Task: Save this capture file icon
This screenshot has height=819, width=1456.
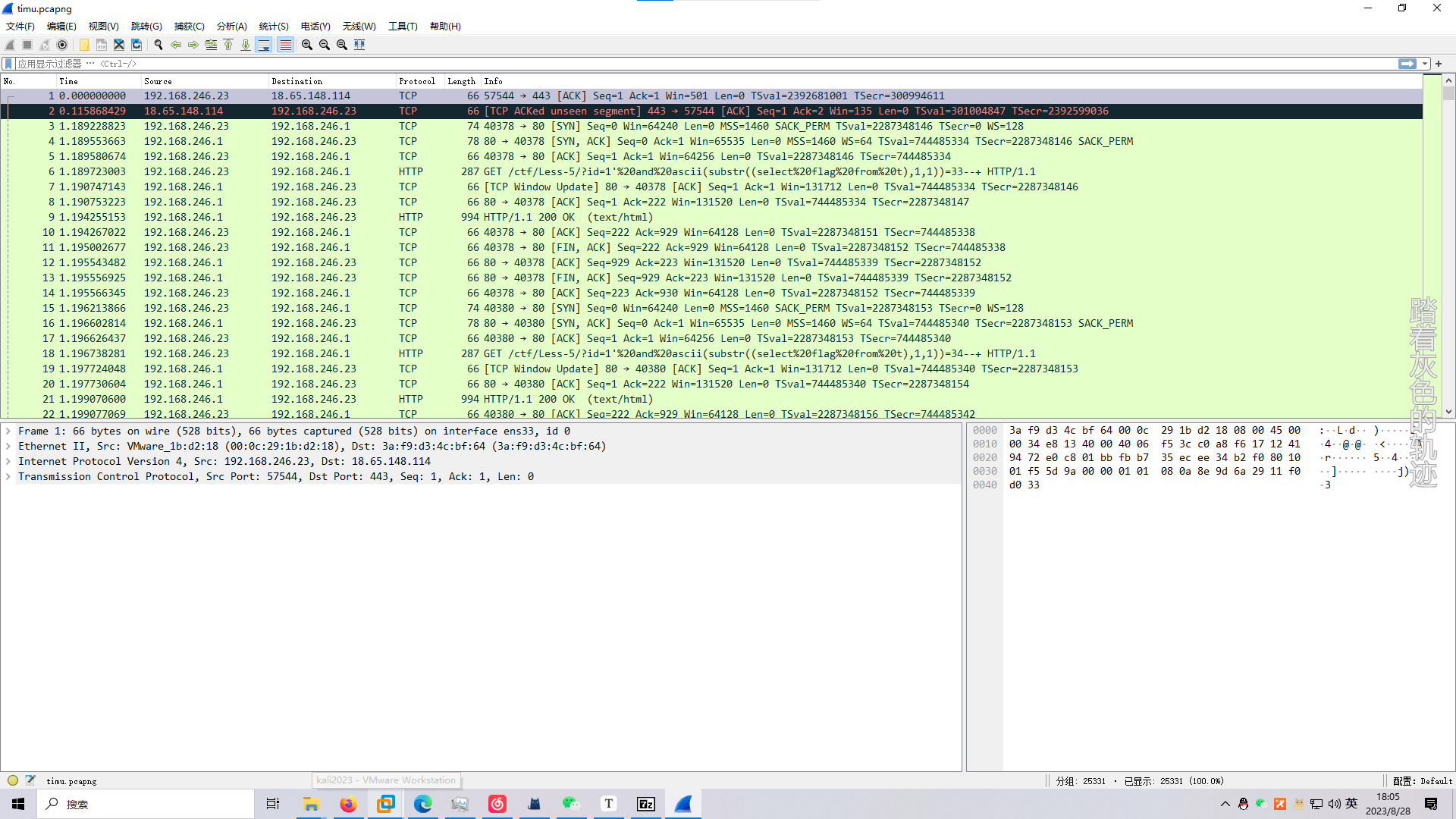Action: [102, 45]
